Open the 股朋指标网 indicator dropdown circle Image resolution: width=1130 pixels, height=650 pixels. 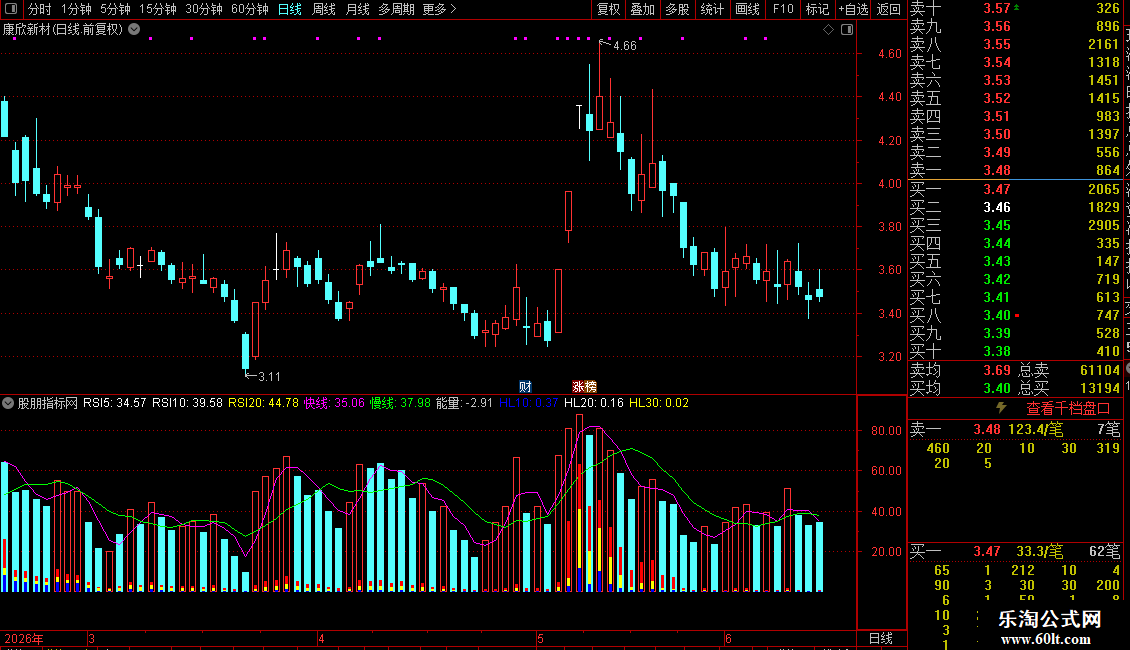(x=8, y=403)
